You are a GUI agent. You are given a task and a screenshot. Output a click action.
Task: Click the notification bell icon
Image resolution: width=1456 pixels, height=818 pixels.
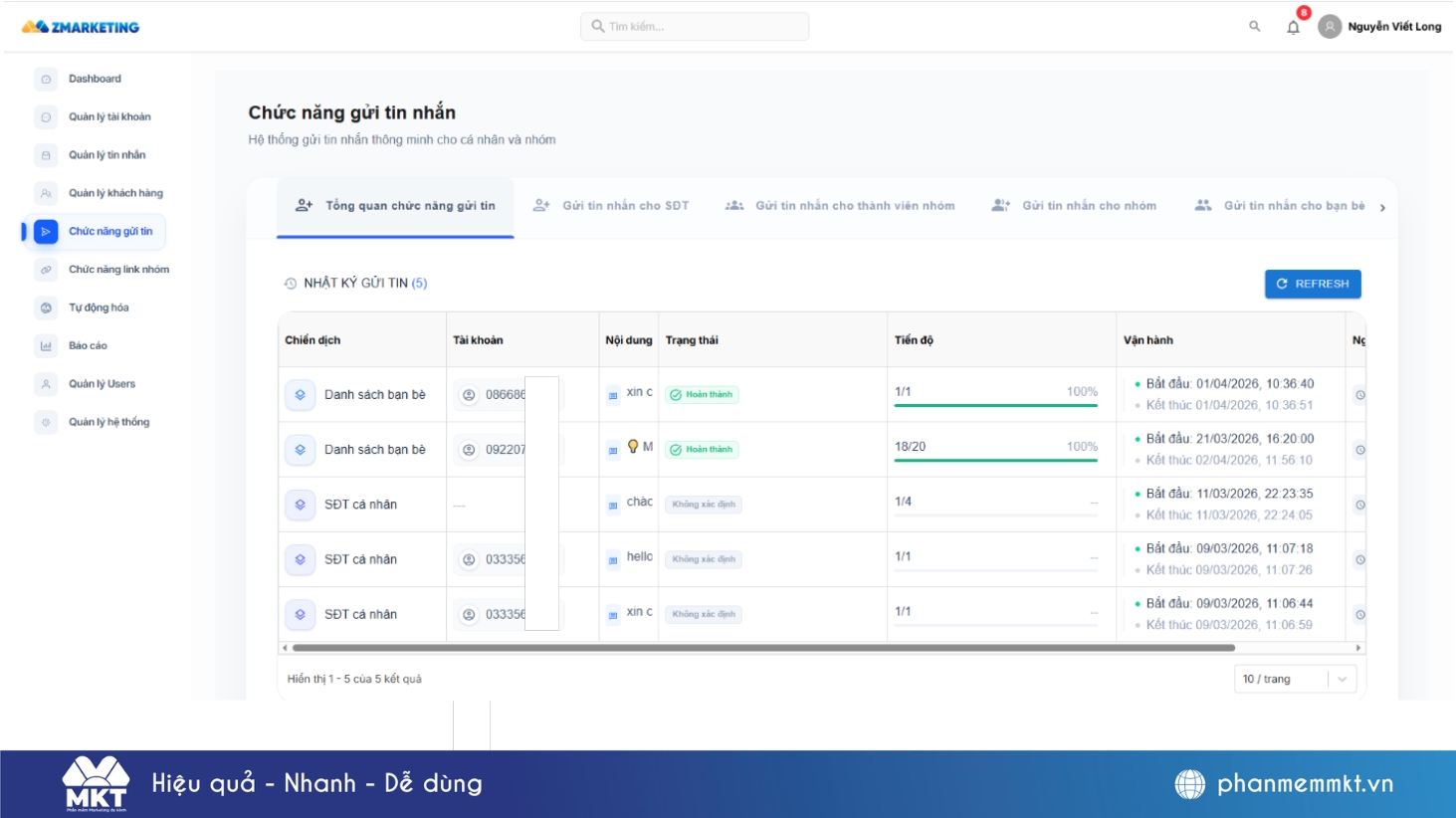pyautogui.click(x=1293, y=27)
